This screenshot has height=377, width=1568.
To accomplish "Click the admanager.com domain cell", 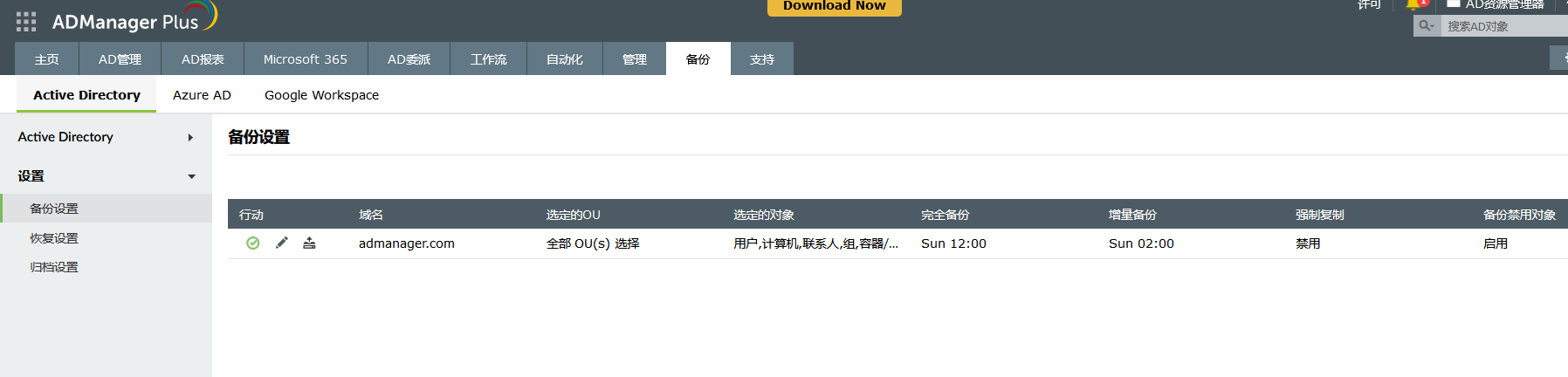I will click(407, 243).
